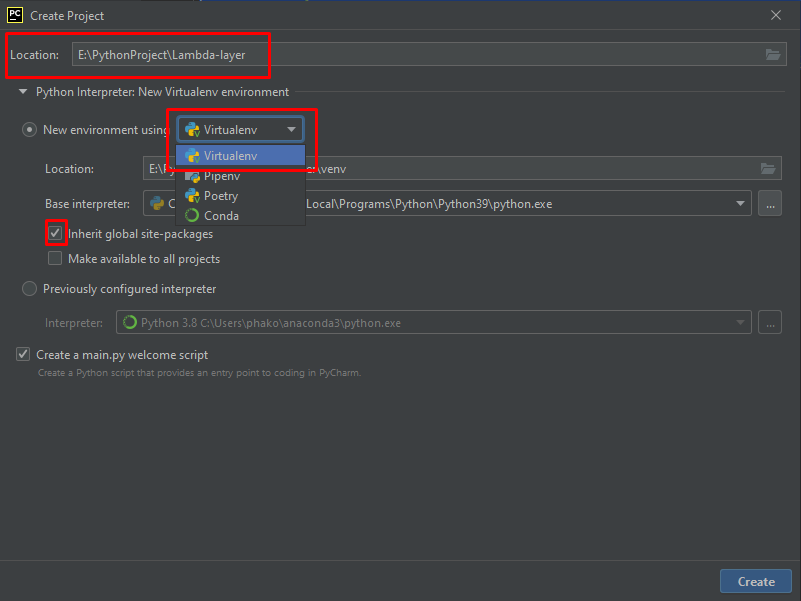801x601 pixels.
Task: Browse for venv Location folder icon
Action: click(x=767, y=169)
